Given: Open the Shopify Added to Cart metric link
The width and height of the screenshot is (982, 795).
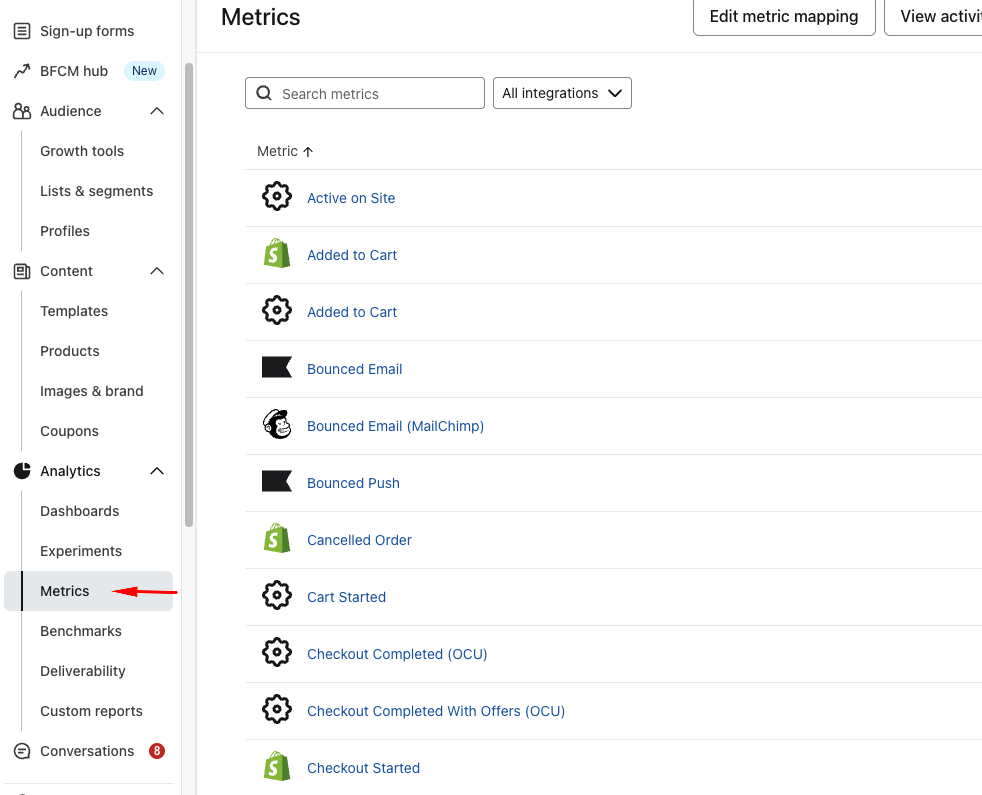Looking at the screenshot, I should [x=352, y=255].
